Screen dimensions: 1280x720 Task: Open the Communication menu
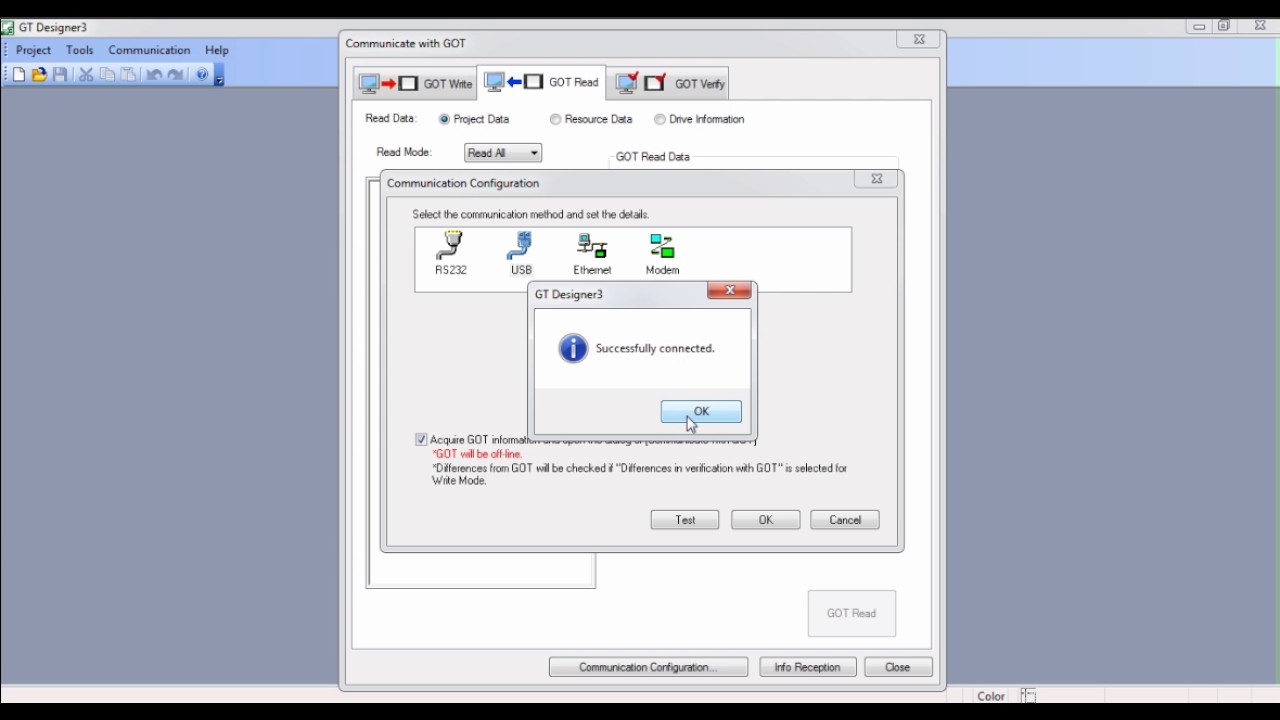(149, 50)
